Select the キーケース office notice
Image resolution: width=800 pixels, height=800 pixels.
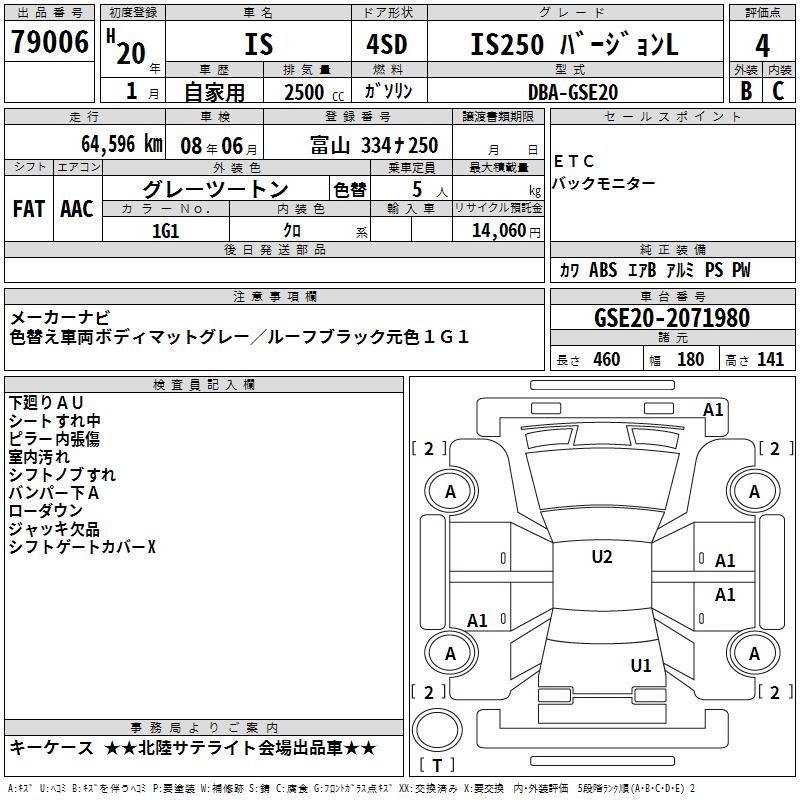coord(52,748)
